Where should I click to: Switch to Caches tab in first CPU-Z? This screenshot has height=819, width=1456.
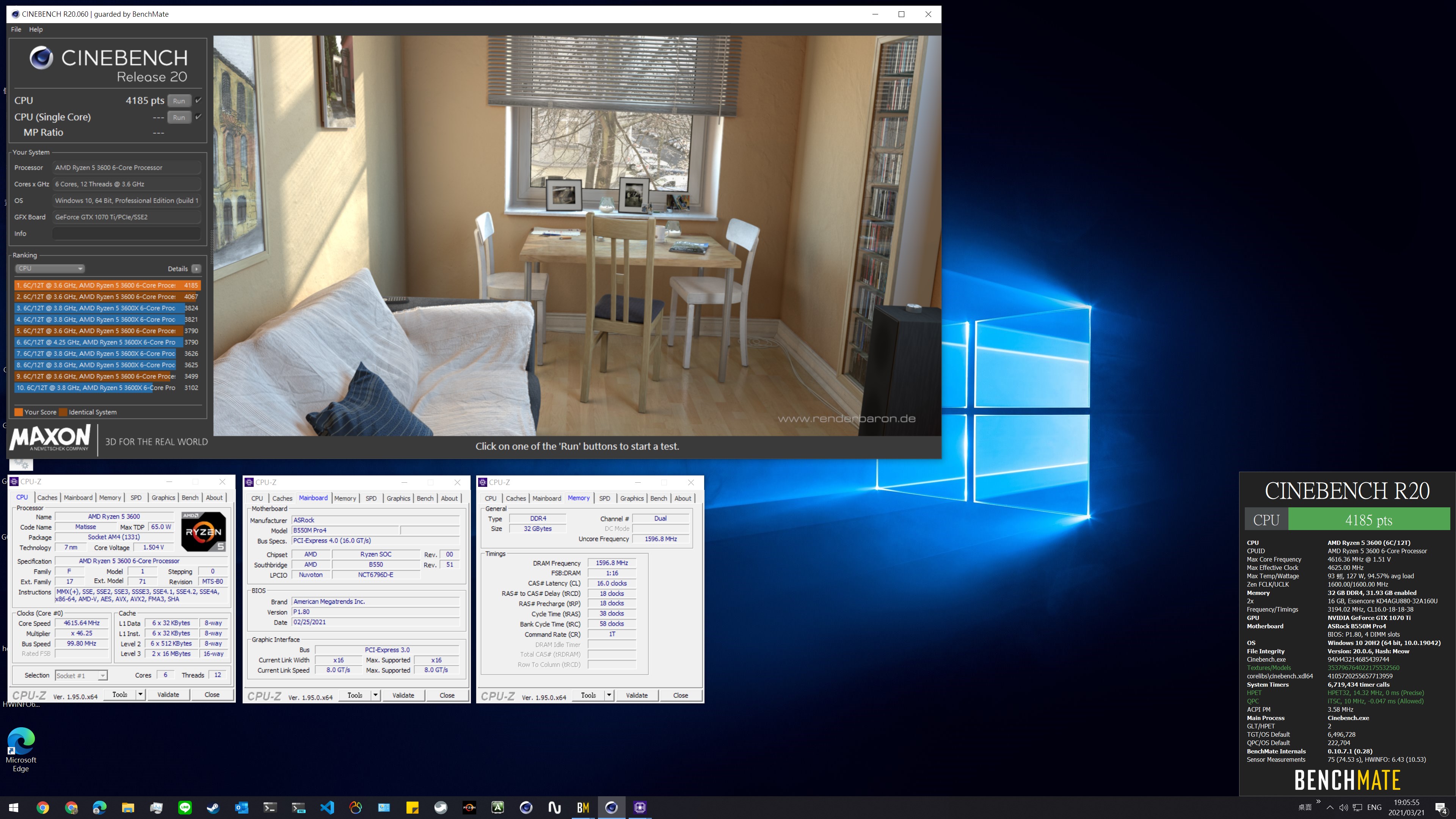(47, 497)
